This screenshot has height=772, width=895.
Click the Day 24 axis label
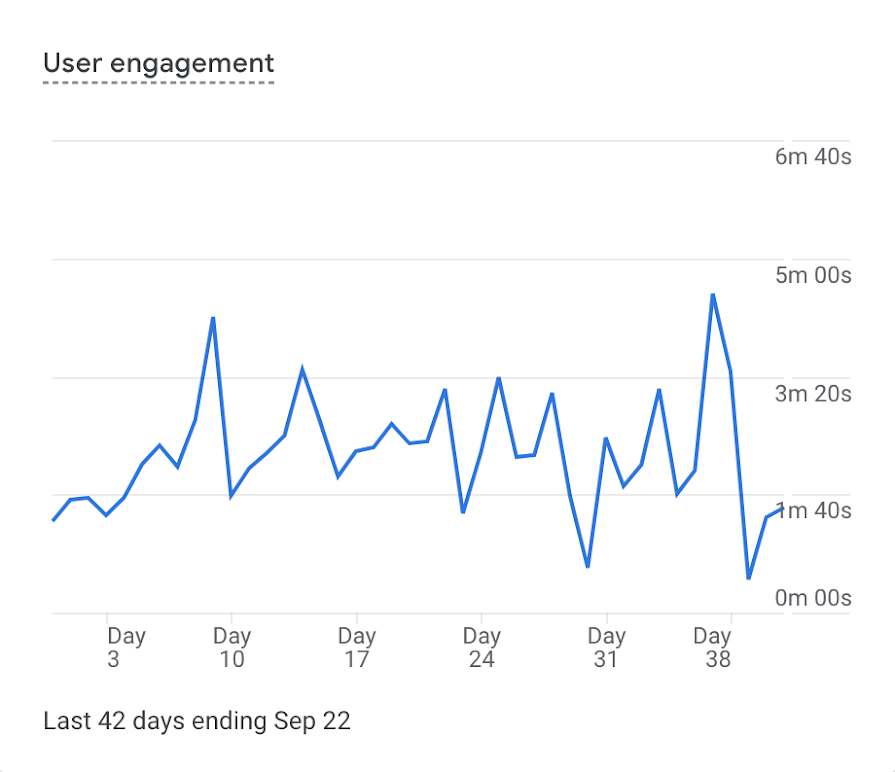click(x=481, y=647)
